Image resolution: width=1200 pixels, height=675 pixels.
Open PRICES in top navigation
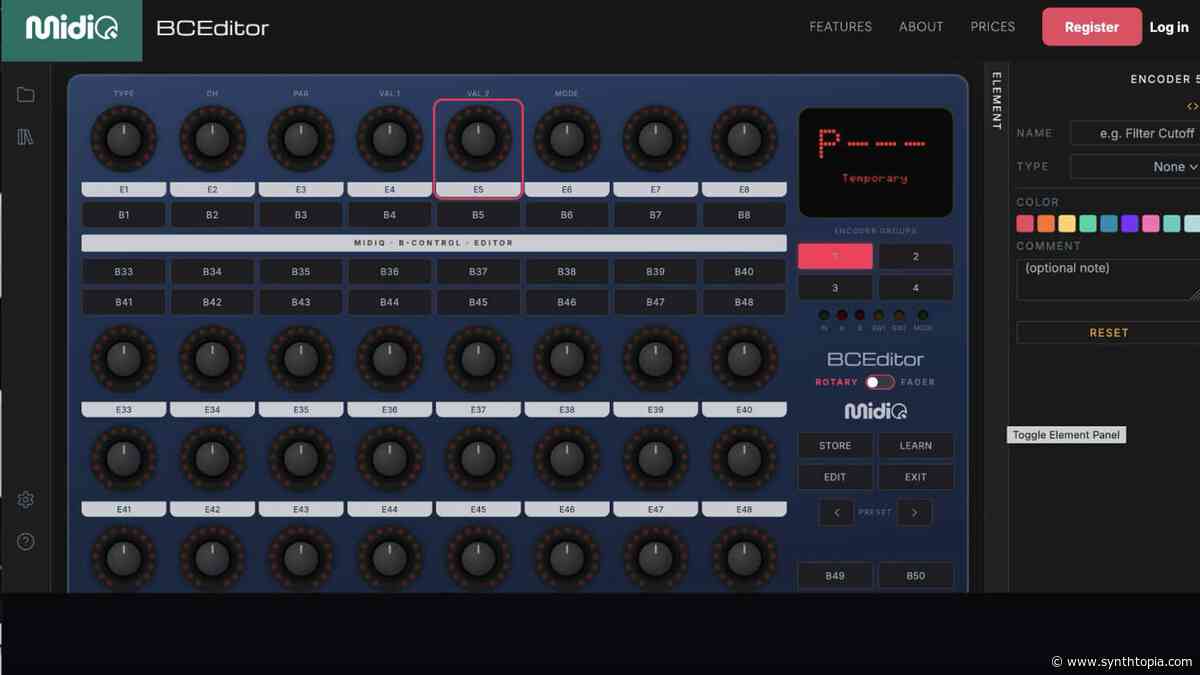click(x=993, y=27)
